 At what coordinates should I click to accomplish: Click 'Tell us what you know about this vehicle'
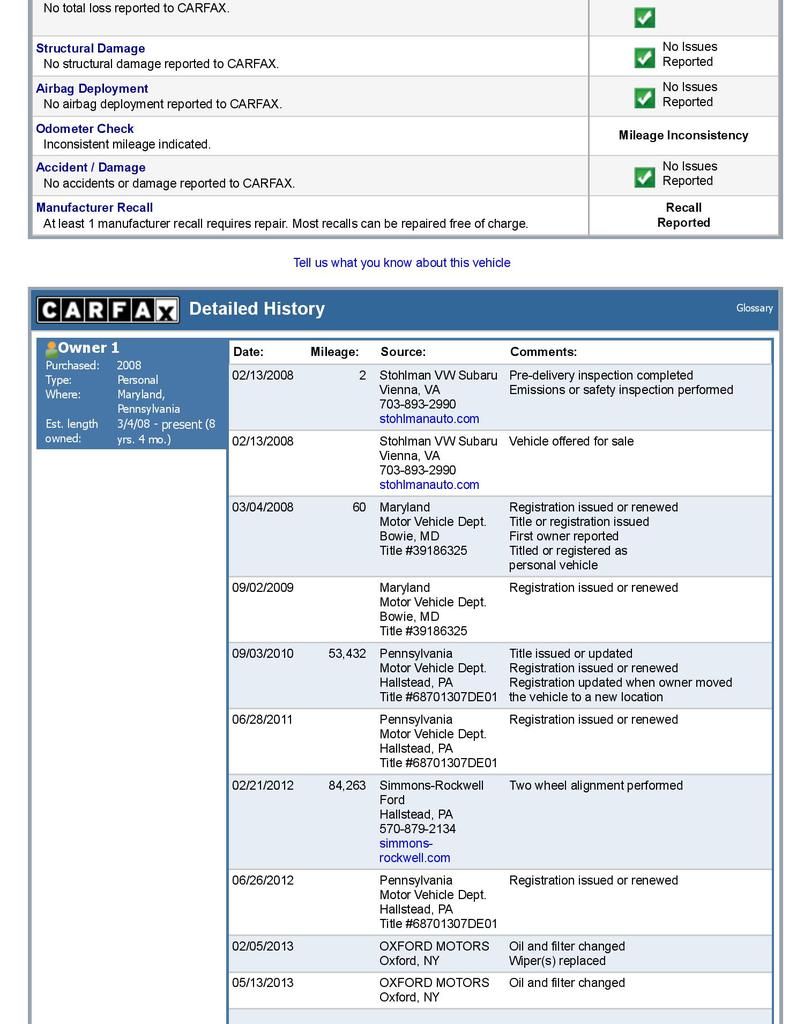(402, 263)
